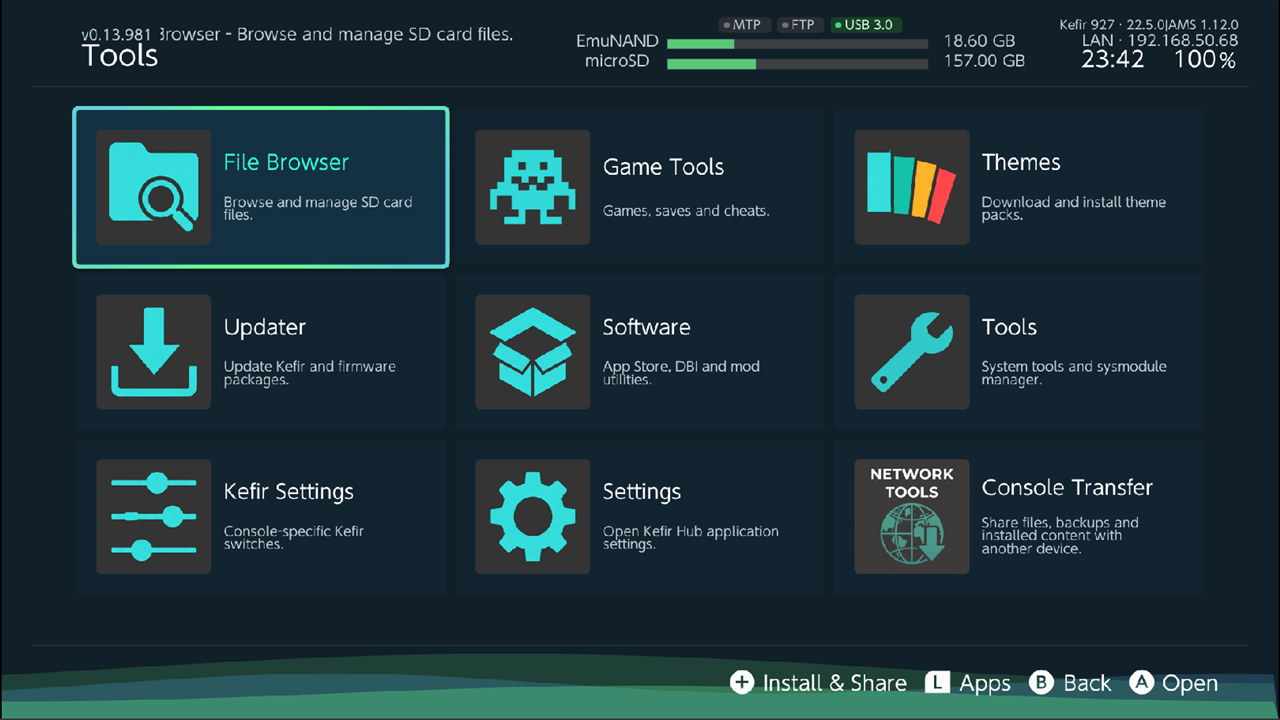Viewport: 1280px width, 720px height.
Task: Select the Game Tools pixel monster icon
Action: (x=532, y=187)
